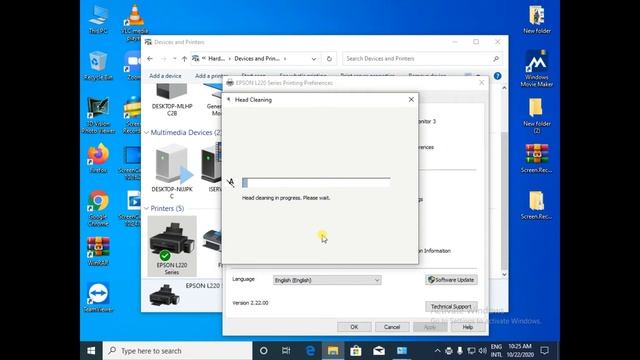
Task: Open This PC desktop icon
Action: (98, 19)
